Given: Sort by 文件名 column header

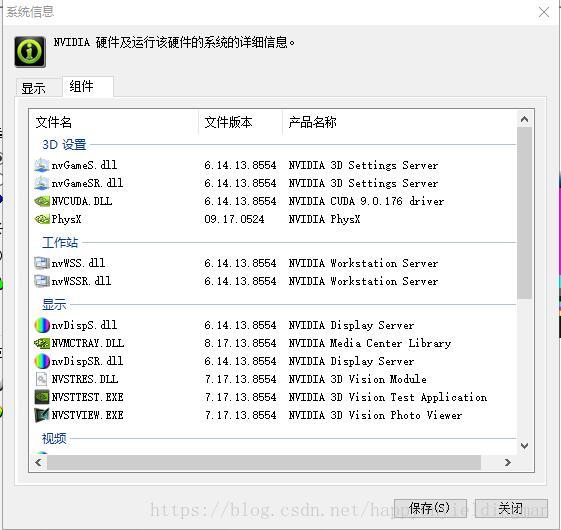Looking at the screenshot, I should pyautogui.click(x=114, y=122).
